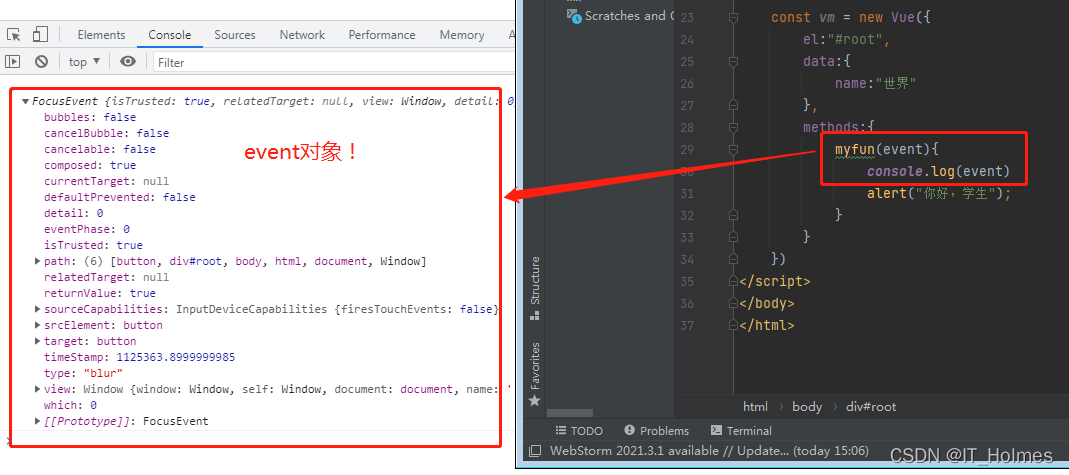Click the relatedTarget: null property row
Screen dimensions: 1069x475
click(x=106, y=277)
